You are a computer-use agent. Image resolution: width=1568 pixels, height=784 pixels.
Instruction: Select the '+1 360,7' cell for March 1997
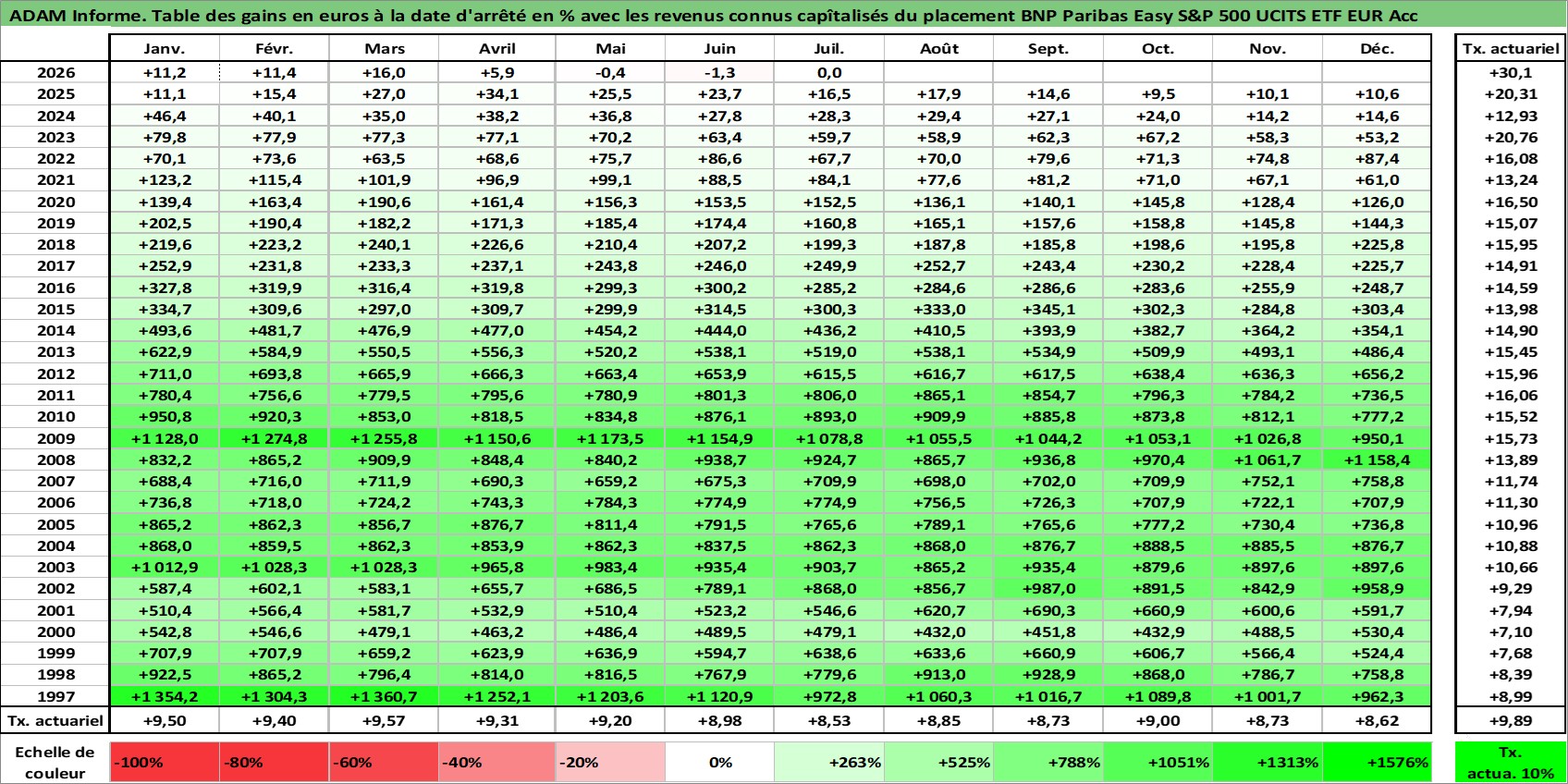(384, 696)
